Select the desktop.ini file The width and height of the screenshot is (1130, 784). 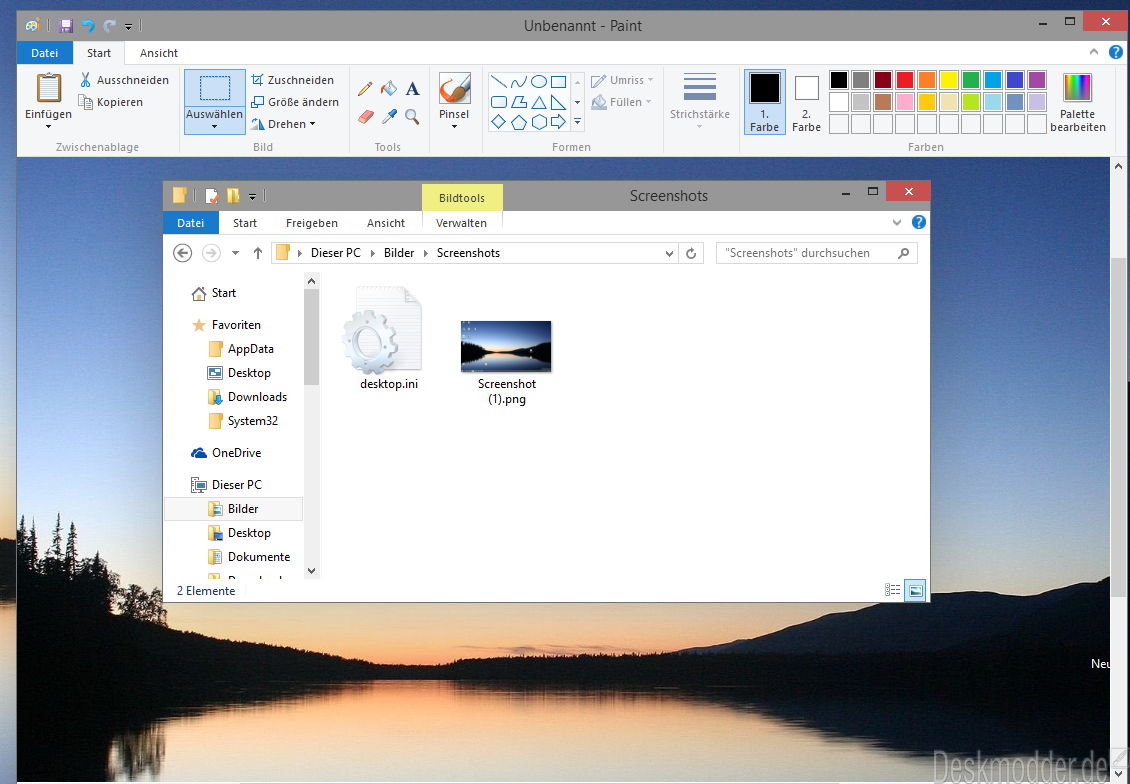point(388,339)
